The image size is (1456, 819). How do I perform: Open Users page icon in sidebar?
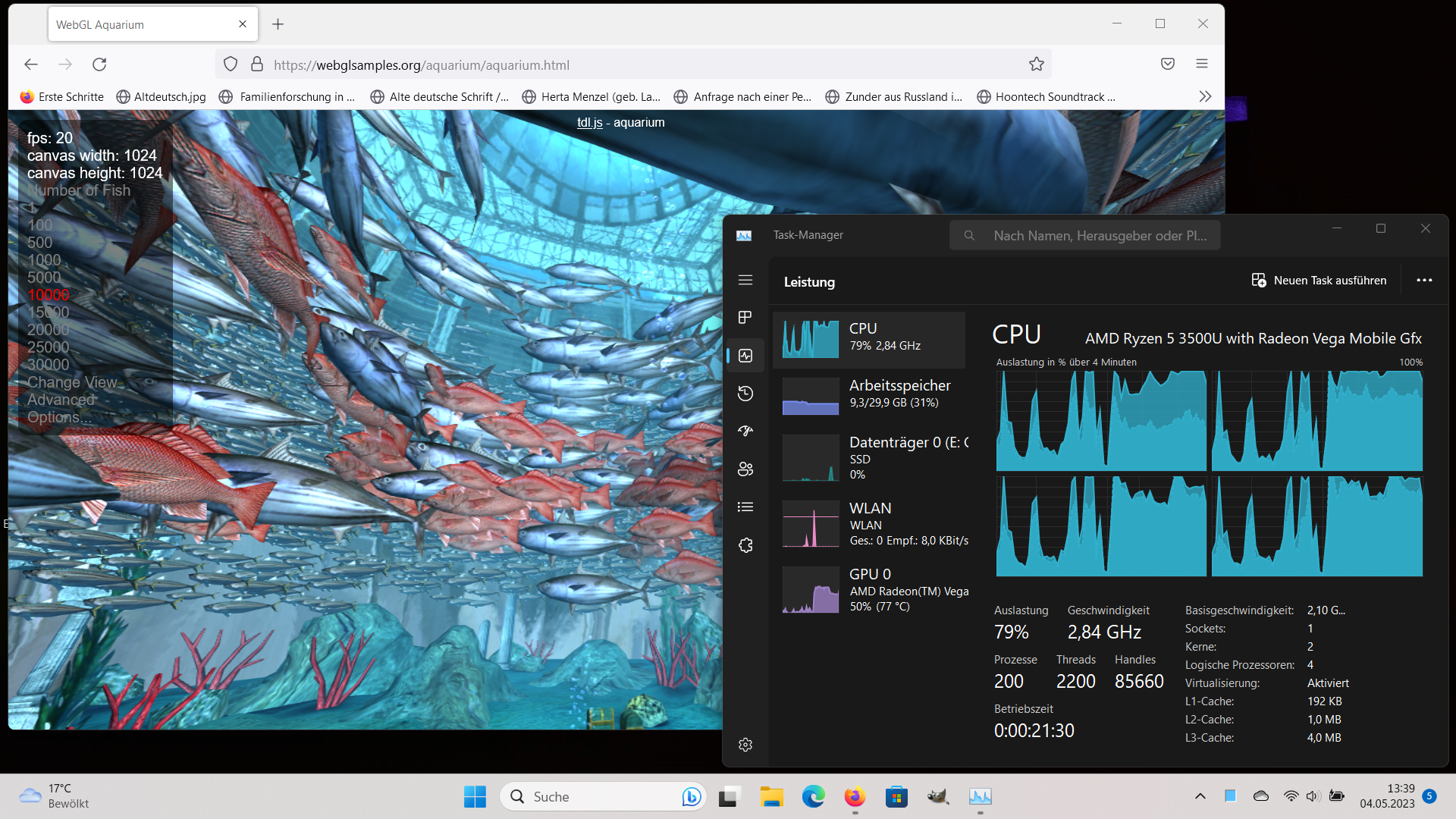tap(745, 469)
